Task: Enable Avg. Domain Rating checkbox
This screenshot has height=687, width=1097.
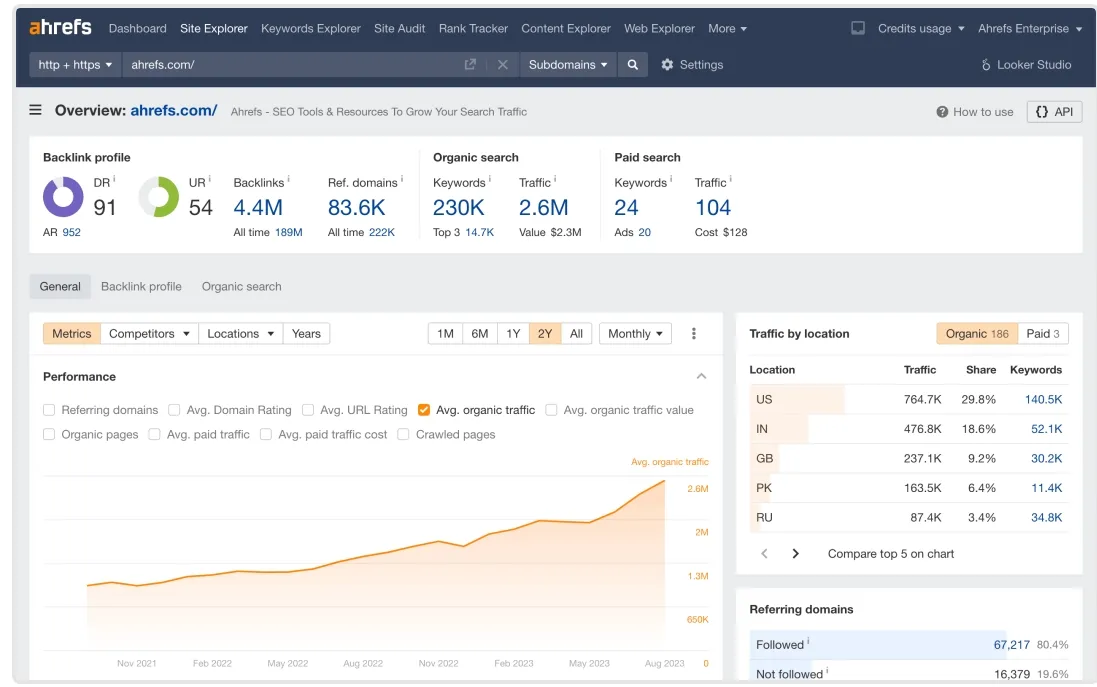Action: pos(174,410)
